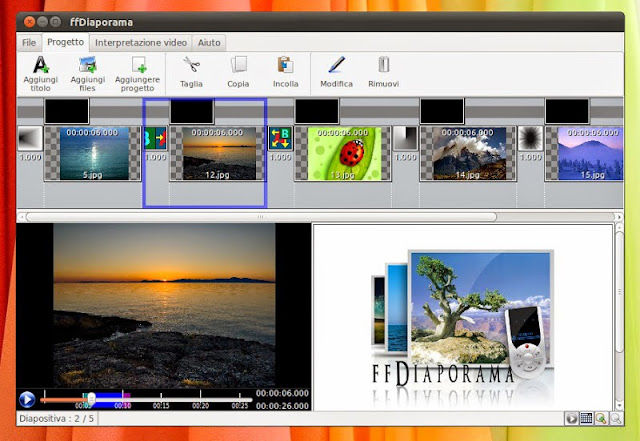The height and width of the screenshot is (441, 640).
Task: Open the File tab
Action: [x=29, y=42]
